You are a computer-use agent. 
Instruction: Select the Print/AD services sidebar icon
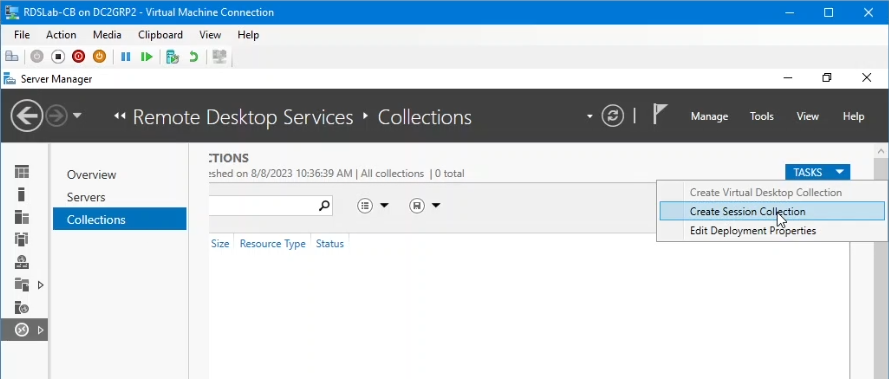(x=22, y=308)
